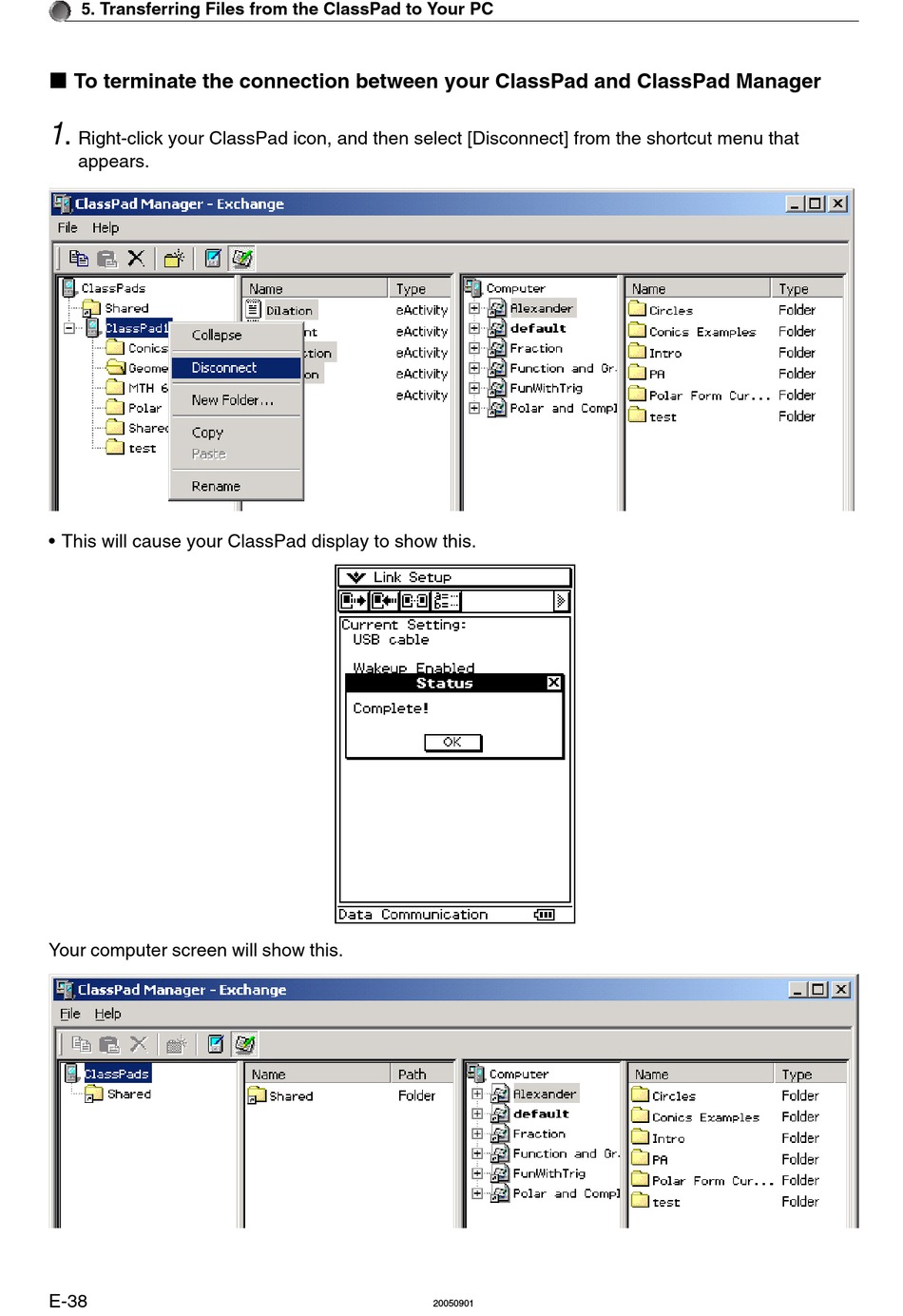Image resolution: width=903 pixels, height=1316 pixels.
Task: Select Circles folder in lower Computer list
Action: 674,1095
